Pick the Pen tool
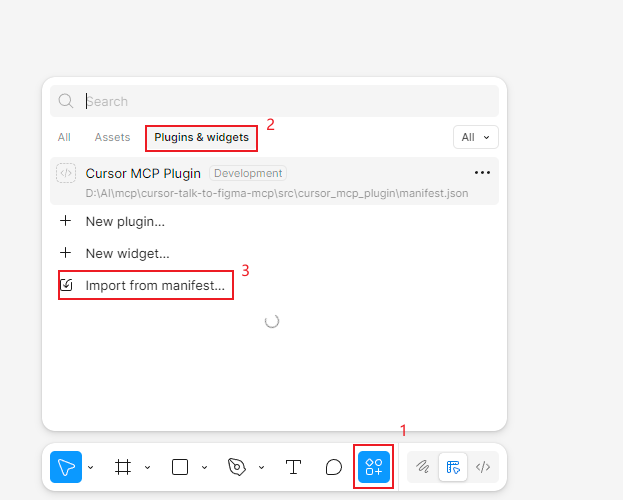This screenshot has width=623, height=500. (237, 467)
